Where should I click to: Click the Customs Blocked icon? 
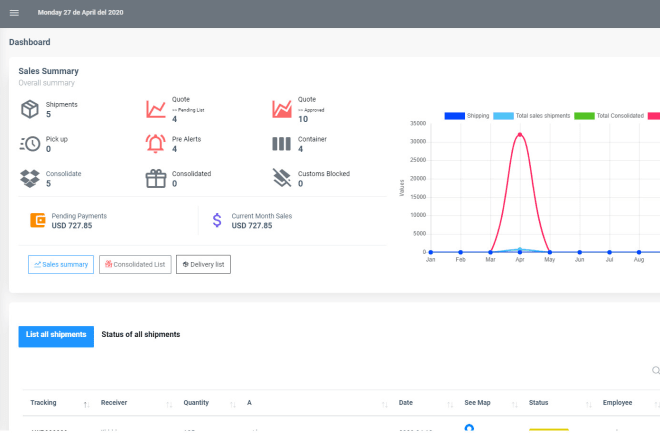pyautogui.click(x=282, y=178)
